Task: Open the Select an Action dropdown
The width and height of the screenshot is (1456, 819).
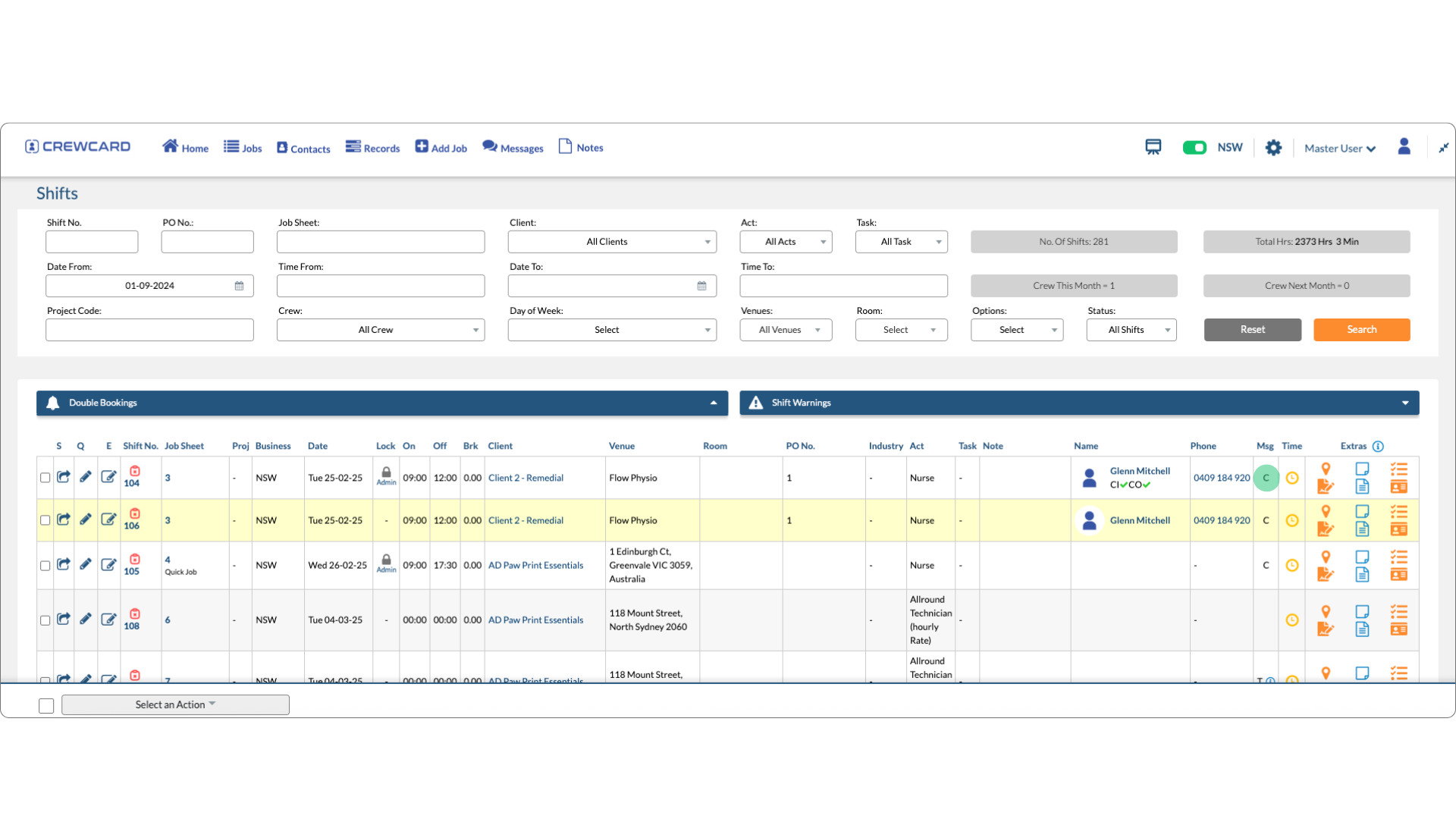Action: (x=175, y=704)
